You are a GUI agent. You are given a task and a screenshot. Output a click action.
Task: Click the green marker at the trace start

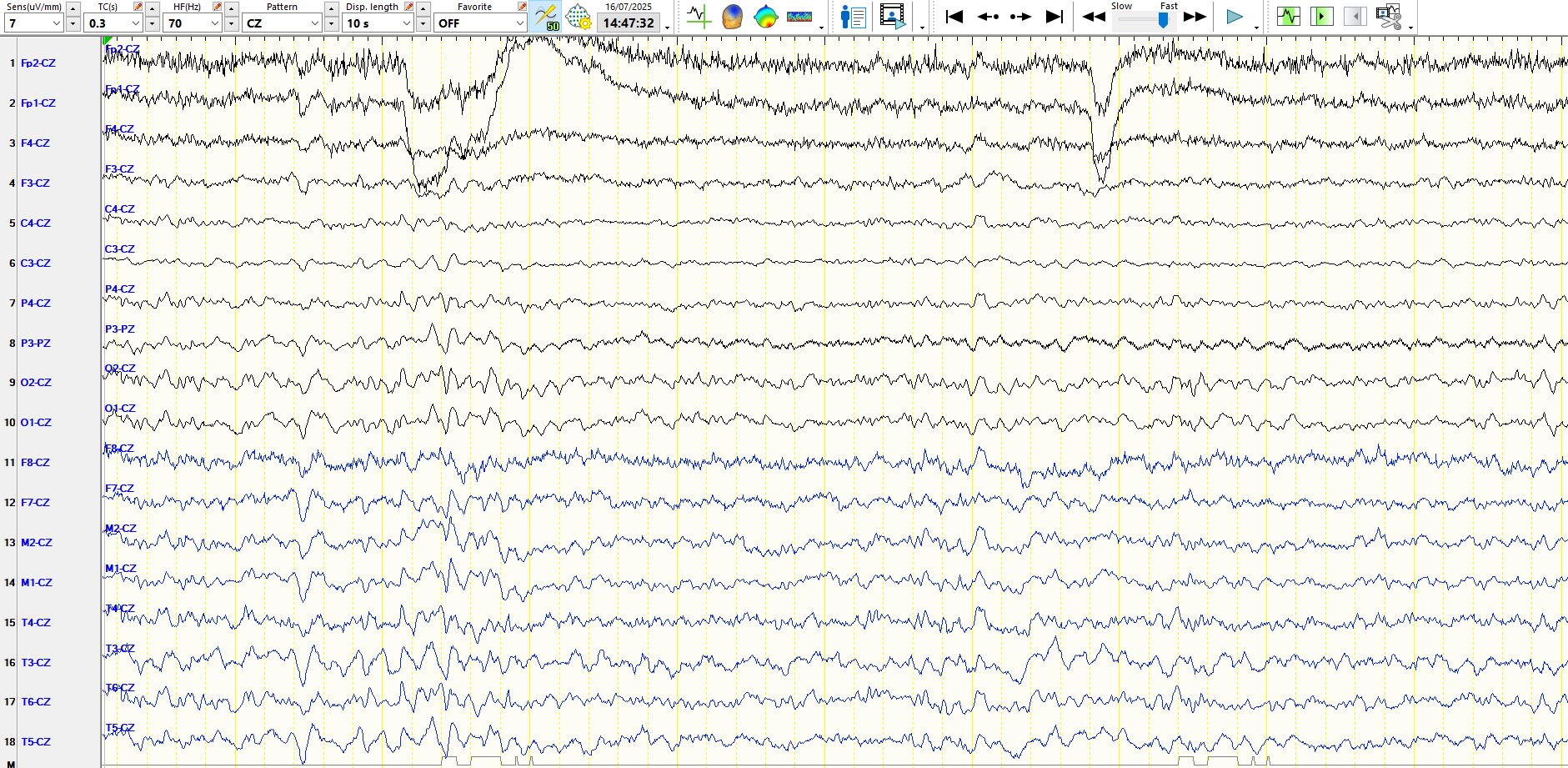[107, 41]
